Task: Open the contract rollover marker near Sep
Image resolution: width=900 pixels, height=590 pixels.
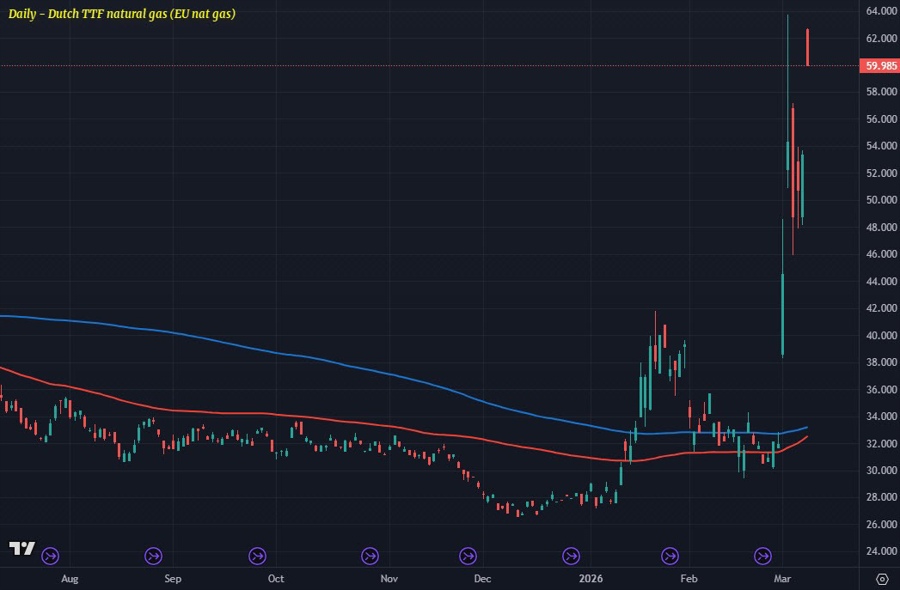Action: coord(154,555)
